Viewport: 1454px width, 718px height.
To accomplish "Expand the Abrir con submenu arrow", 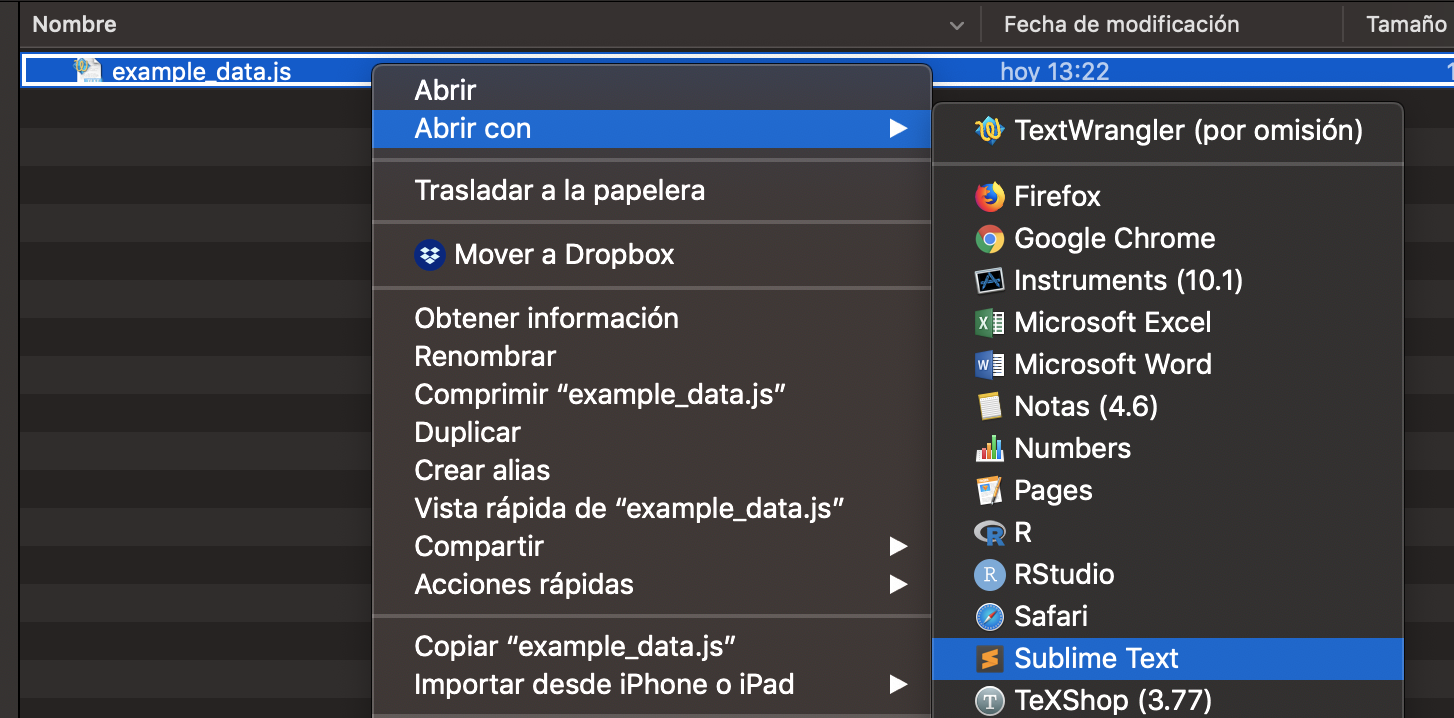I will pos(898,129).
